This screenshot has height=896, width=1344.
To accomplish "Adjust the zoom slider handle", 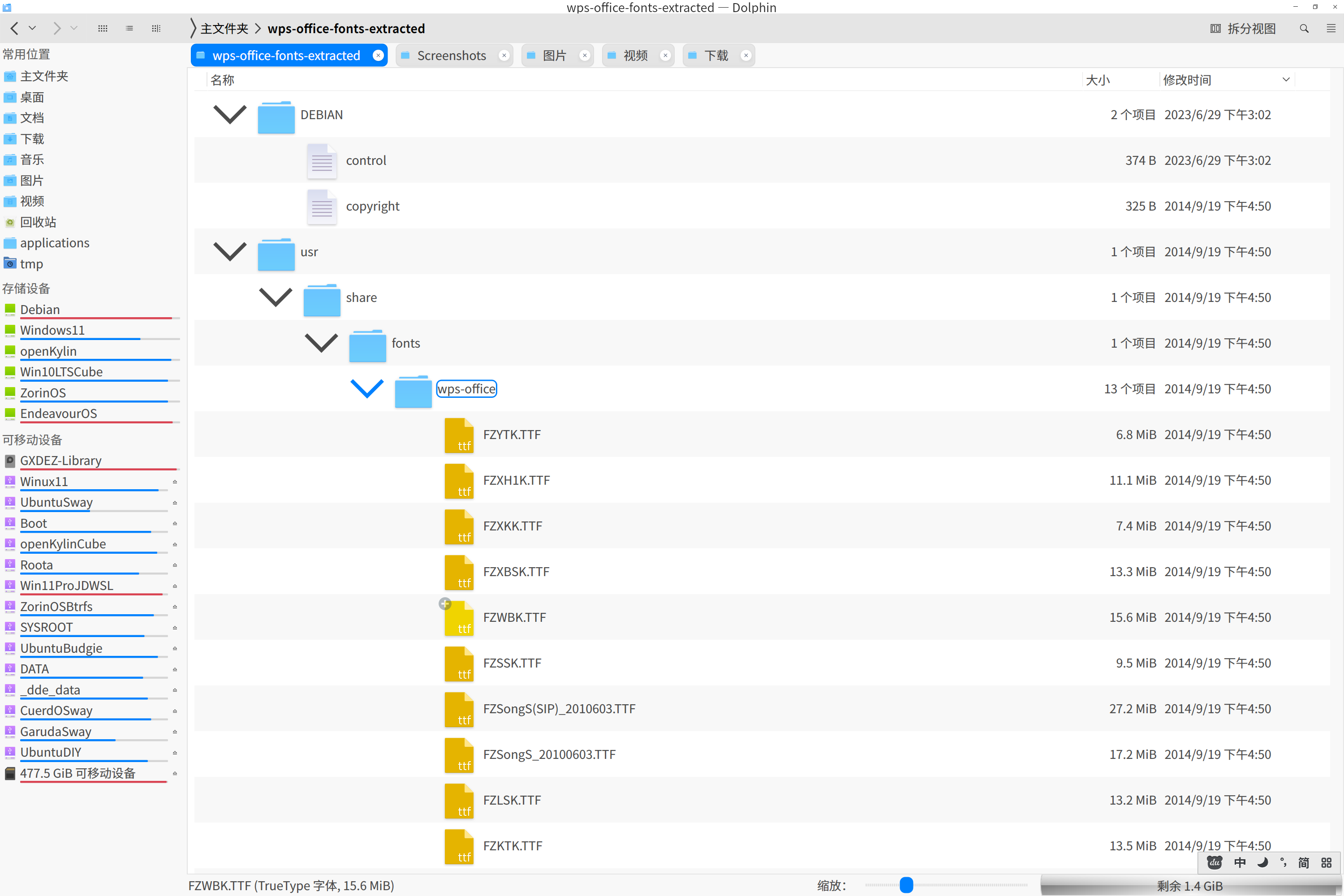I will coord(906,885).
